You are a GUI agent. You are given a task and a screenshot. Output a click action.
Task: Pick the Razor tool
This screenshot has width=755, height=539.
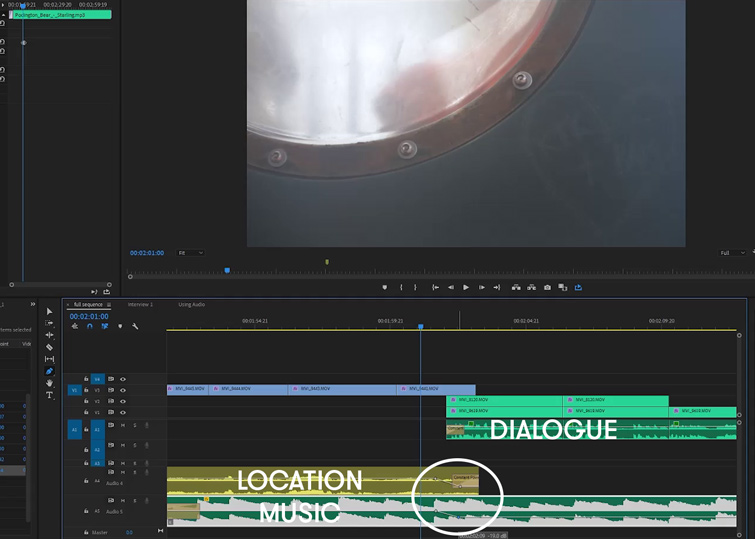click(x=50, y=347)
